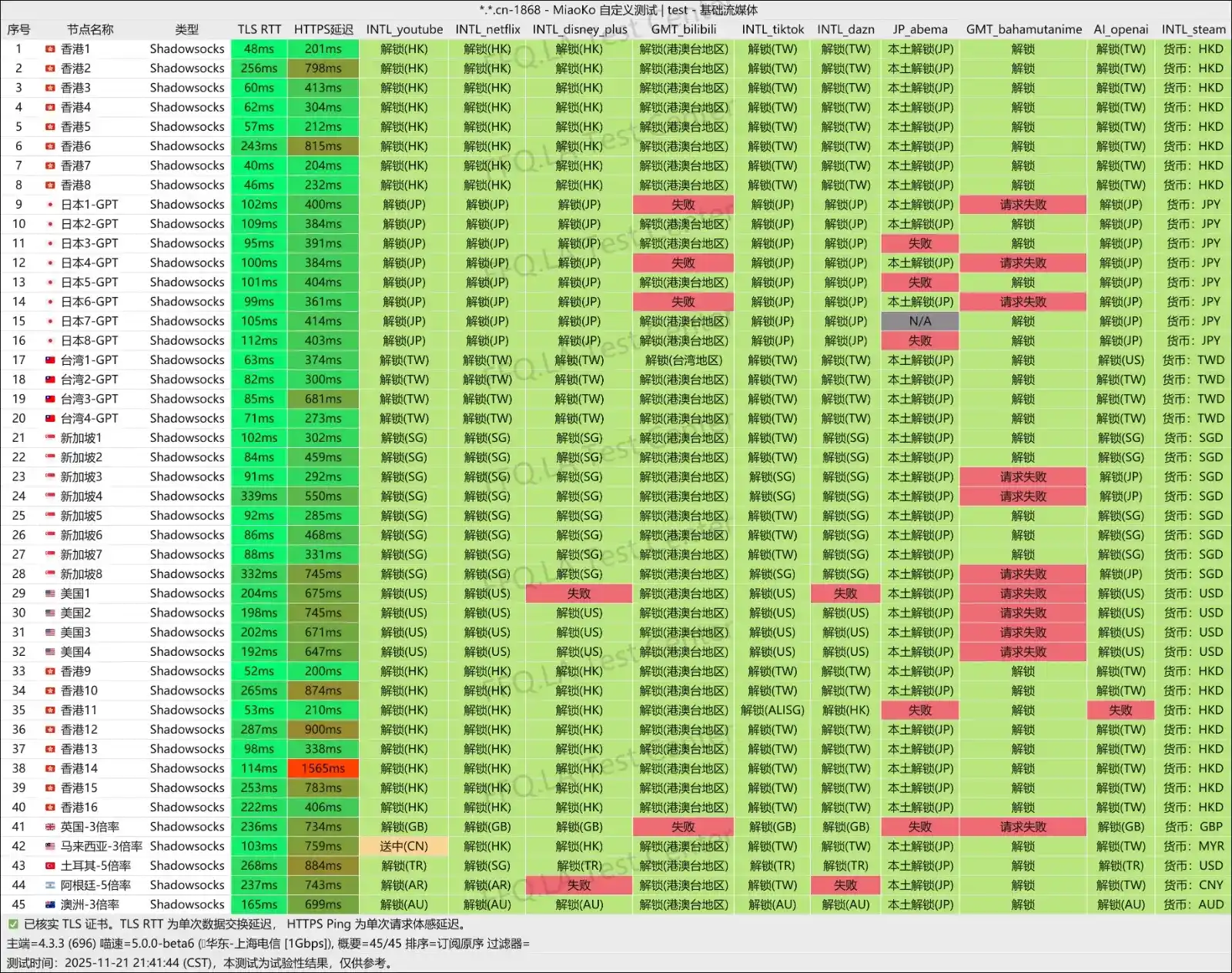Click the Japan flag next to 日本1-GPT
Screen dimensions: 1232x973
tap(50, 205)
